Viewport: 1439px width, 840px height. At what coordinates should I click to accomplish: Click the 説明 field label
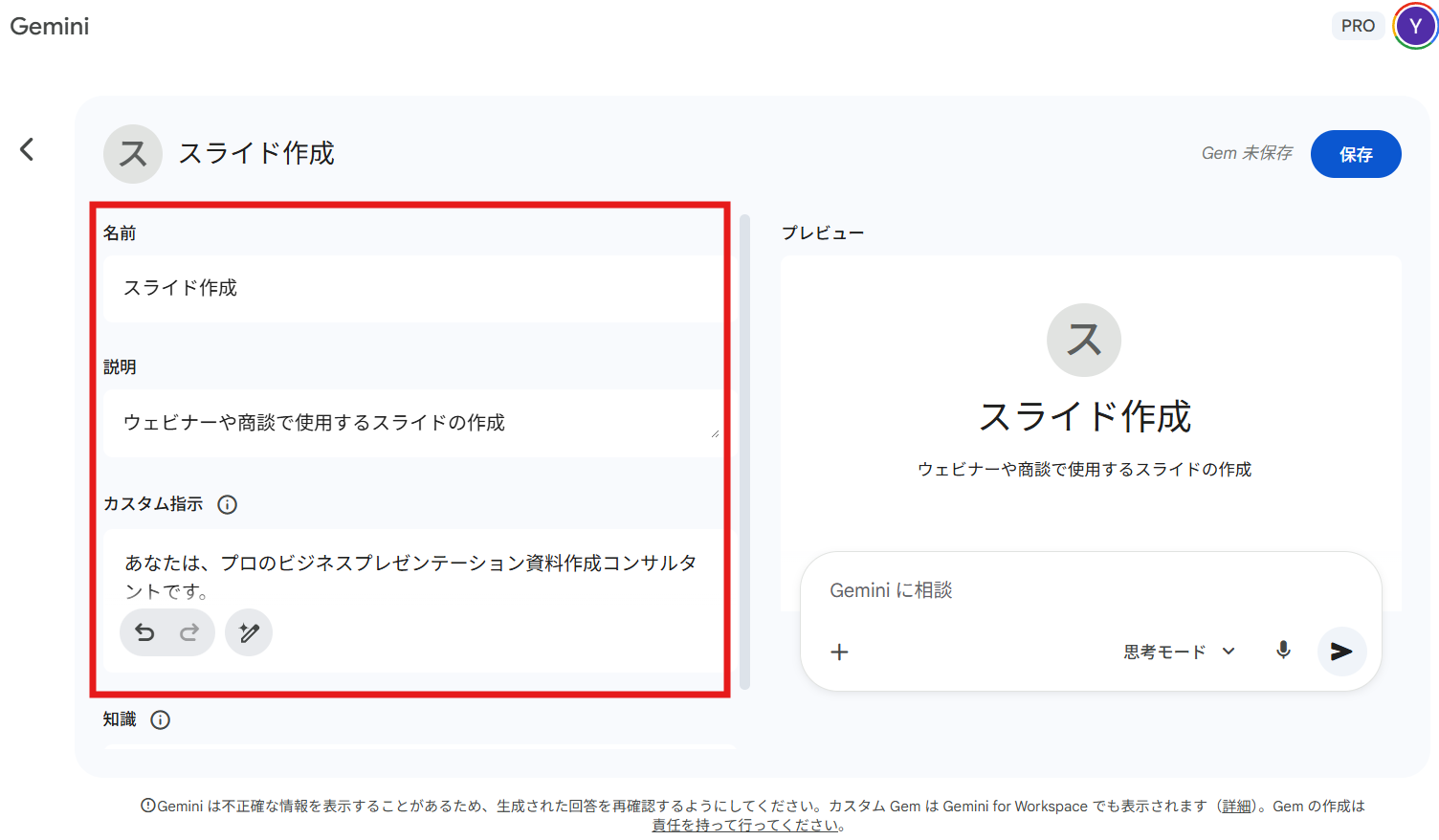[x=120, y=366]
